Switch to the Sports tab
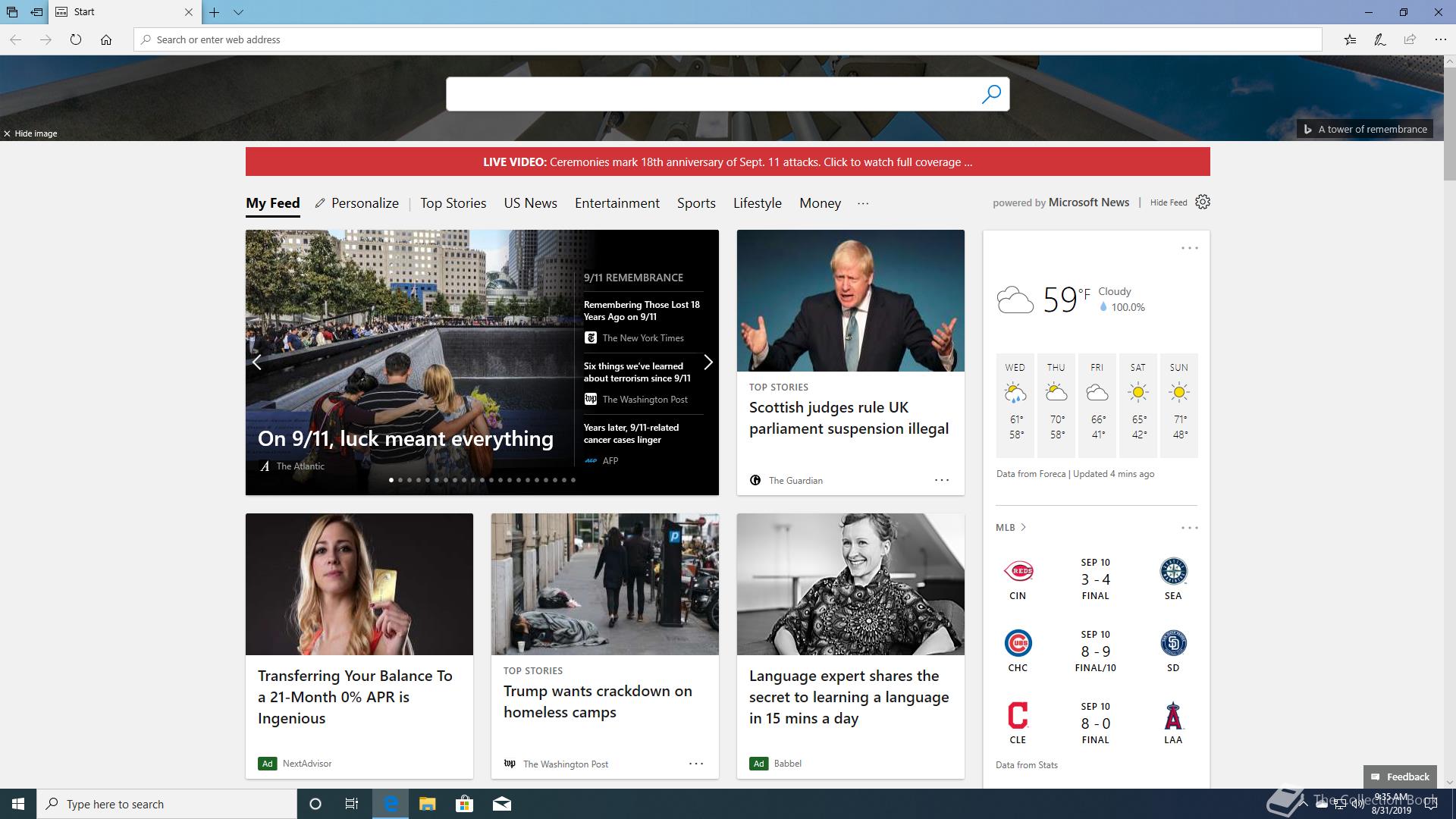 tap(695, 203)
